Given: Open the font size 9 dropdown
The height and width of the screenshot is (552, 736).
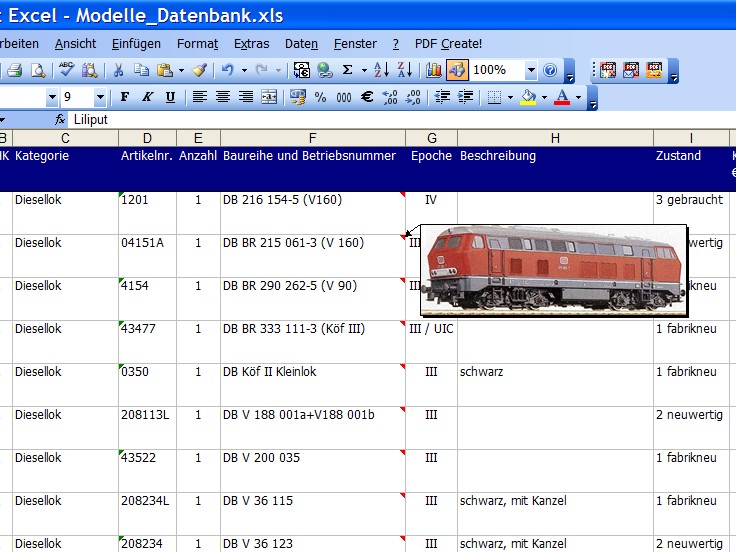Looking at the screenshot, I should click(x=100, y=97).
